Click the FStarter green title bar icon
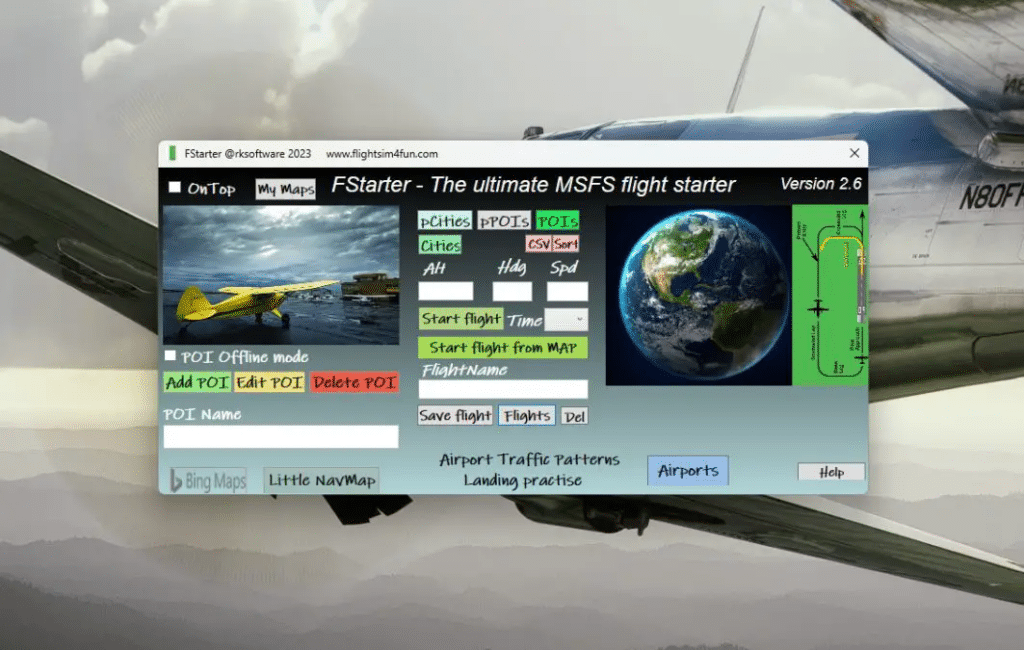Screen dimensions: 1024x650 [173, 154]
